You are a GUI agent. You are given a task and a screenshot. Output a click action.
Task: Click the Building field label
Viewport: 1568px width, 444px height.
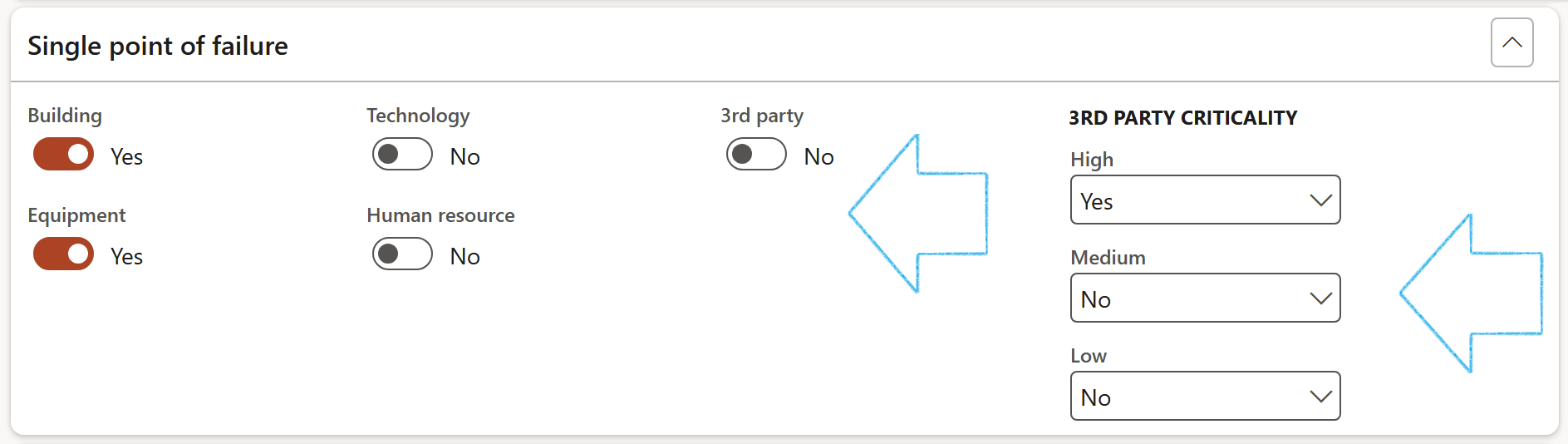(x=65, y=116)
